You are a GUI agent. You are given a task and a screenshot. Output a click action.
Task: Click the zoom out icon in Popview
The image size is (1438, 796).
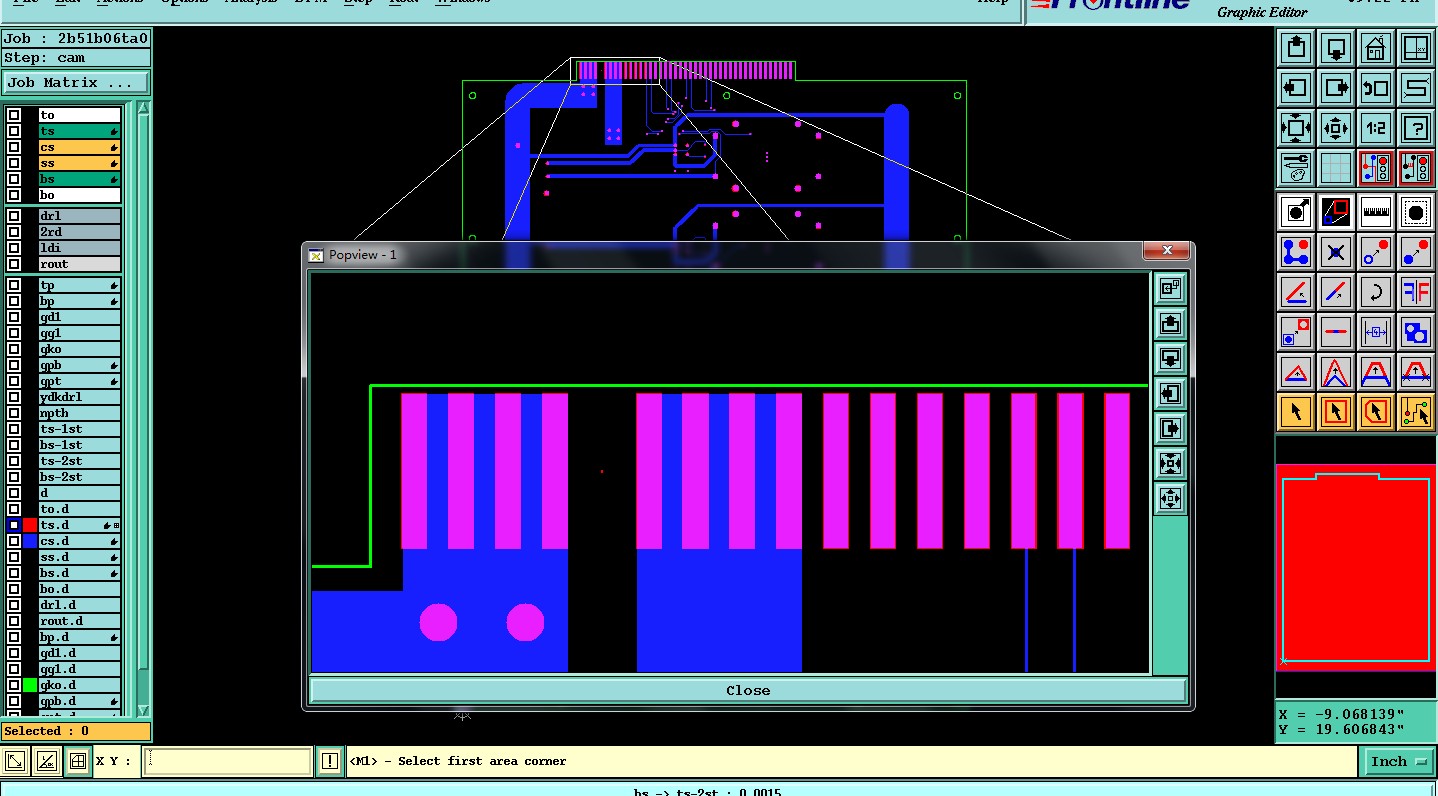click(x=1170, y=498)
